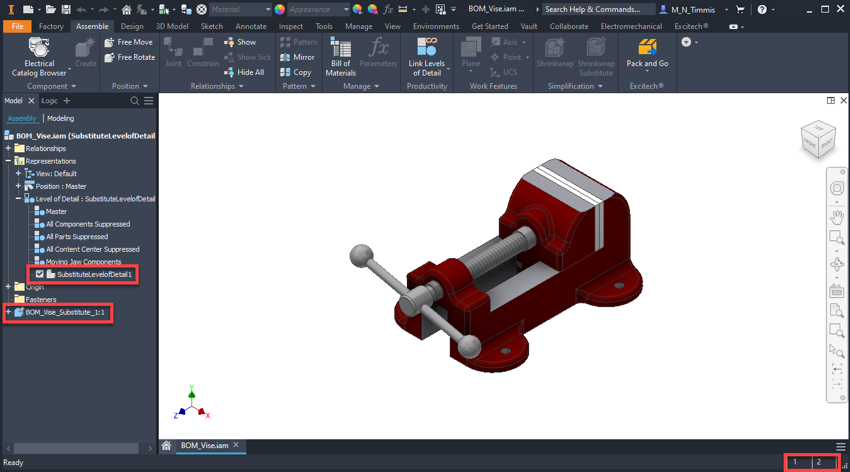Close the BOM_Vise.iam document tab

pos(236,445)
